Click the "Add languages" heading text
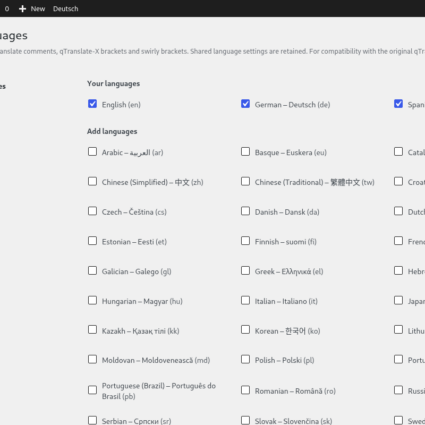 click(x=112, y=131)
